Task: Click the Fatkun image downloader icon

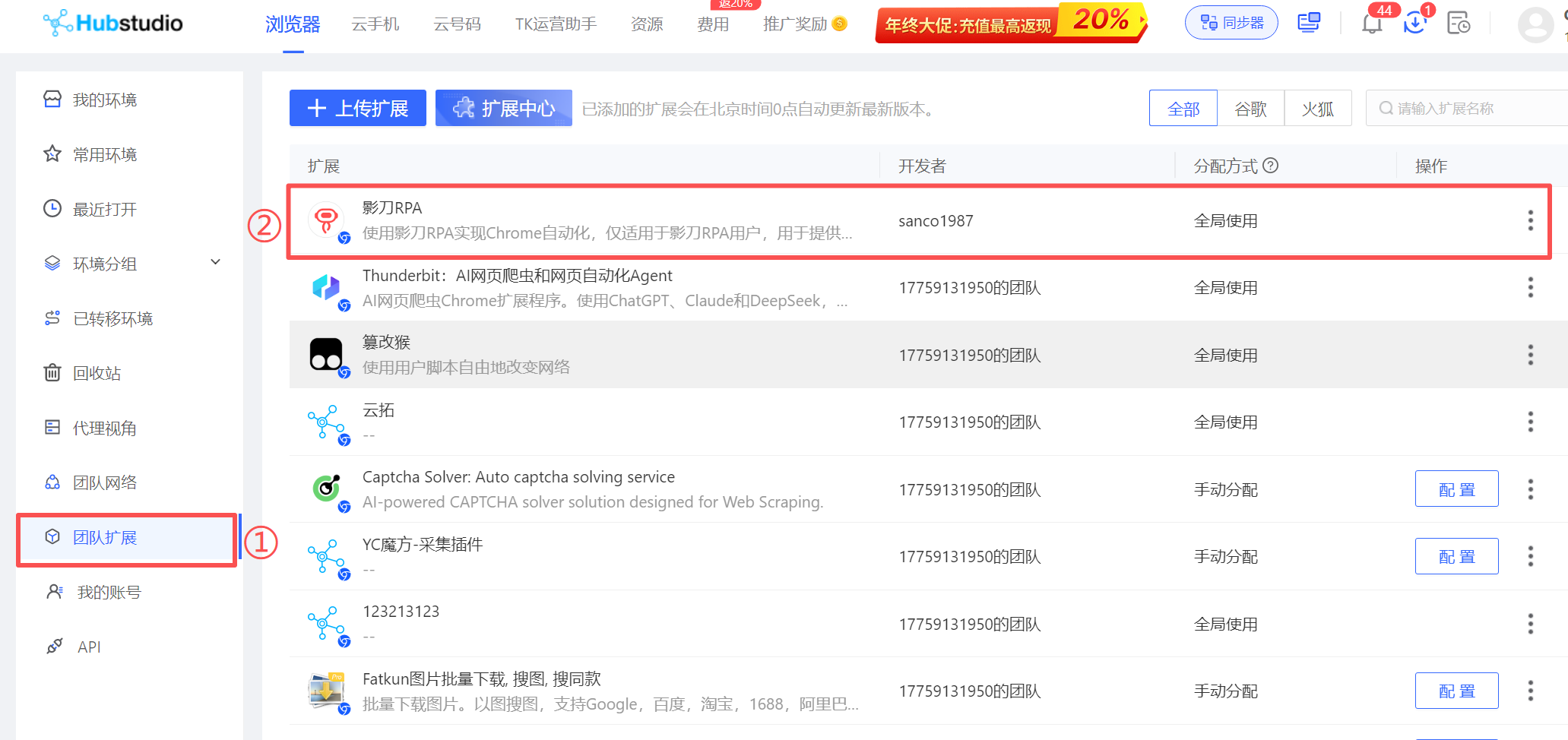Action: click(x=328, y=692)
